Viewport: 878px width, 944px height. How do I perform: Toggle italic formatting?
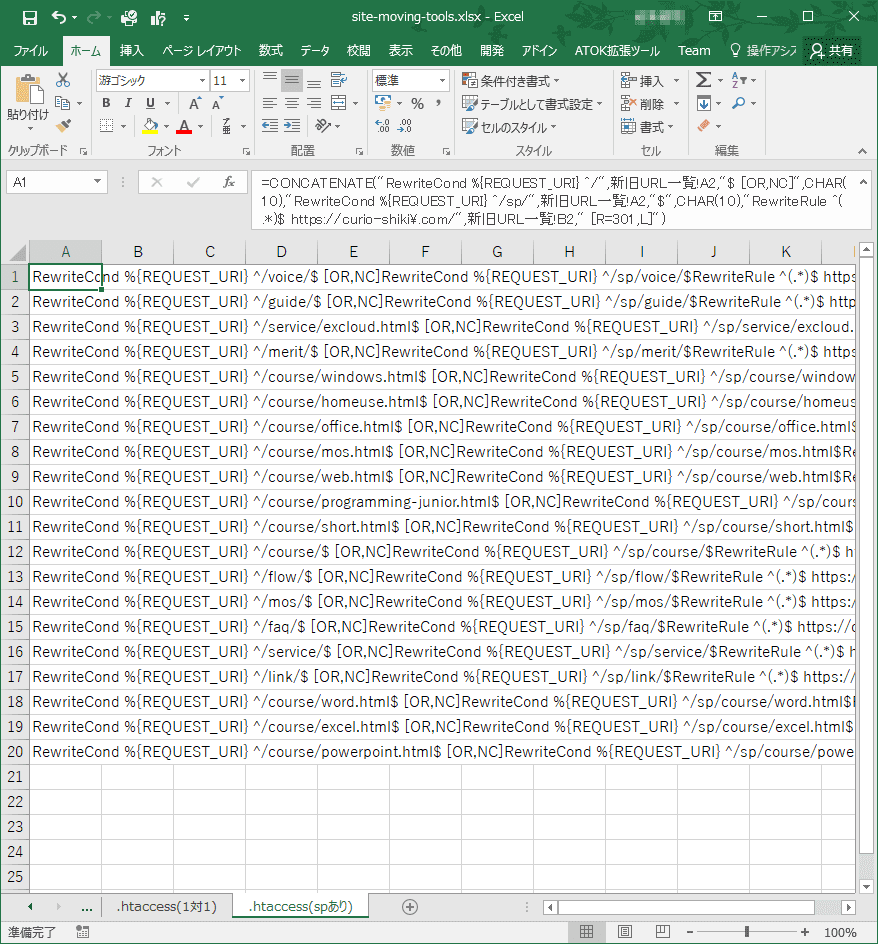128,103
